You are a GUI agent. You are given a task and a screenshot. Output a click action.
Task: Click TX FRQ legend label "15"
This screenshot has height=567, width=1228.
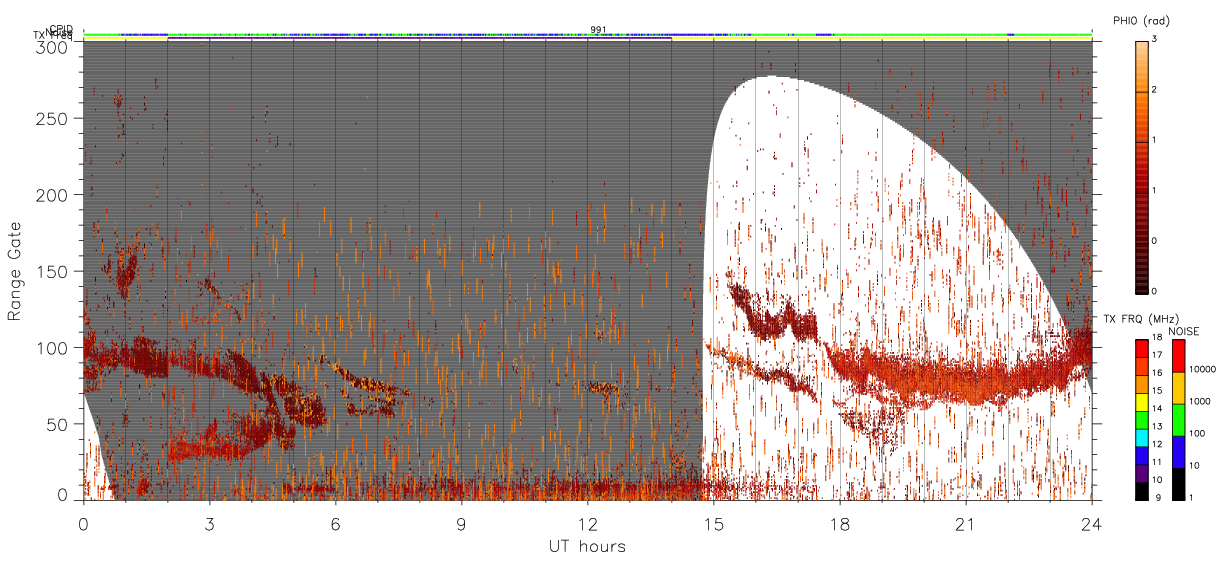tap(1156, 390)
